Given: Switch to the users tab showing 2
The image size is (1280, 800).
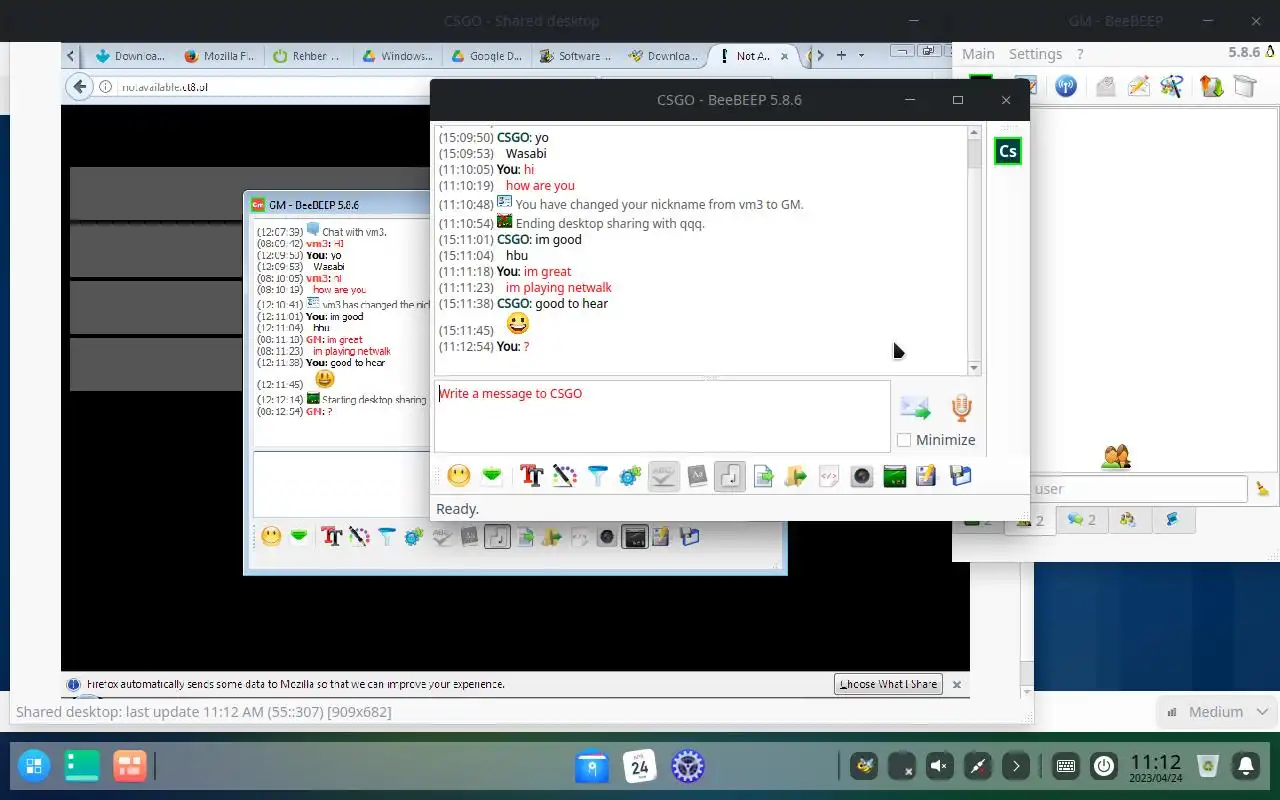Looking at the screenshot, I should [1030, 520].
